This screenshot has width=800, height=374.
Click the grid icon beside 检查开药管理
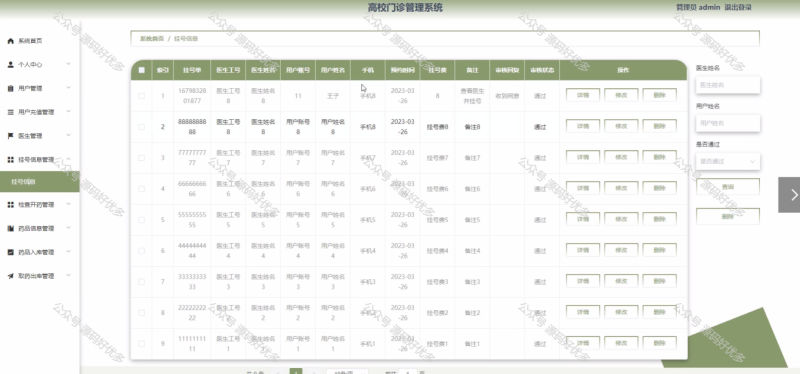click(x=11, y=205)
